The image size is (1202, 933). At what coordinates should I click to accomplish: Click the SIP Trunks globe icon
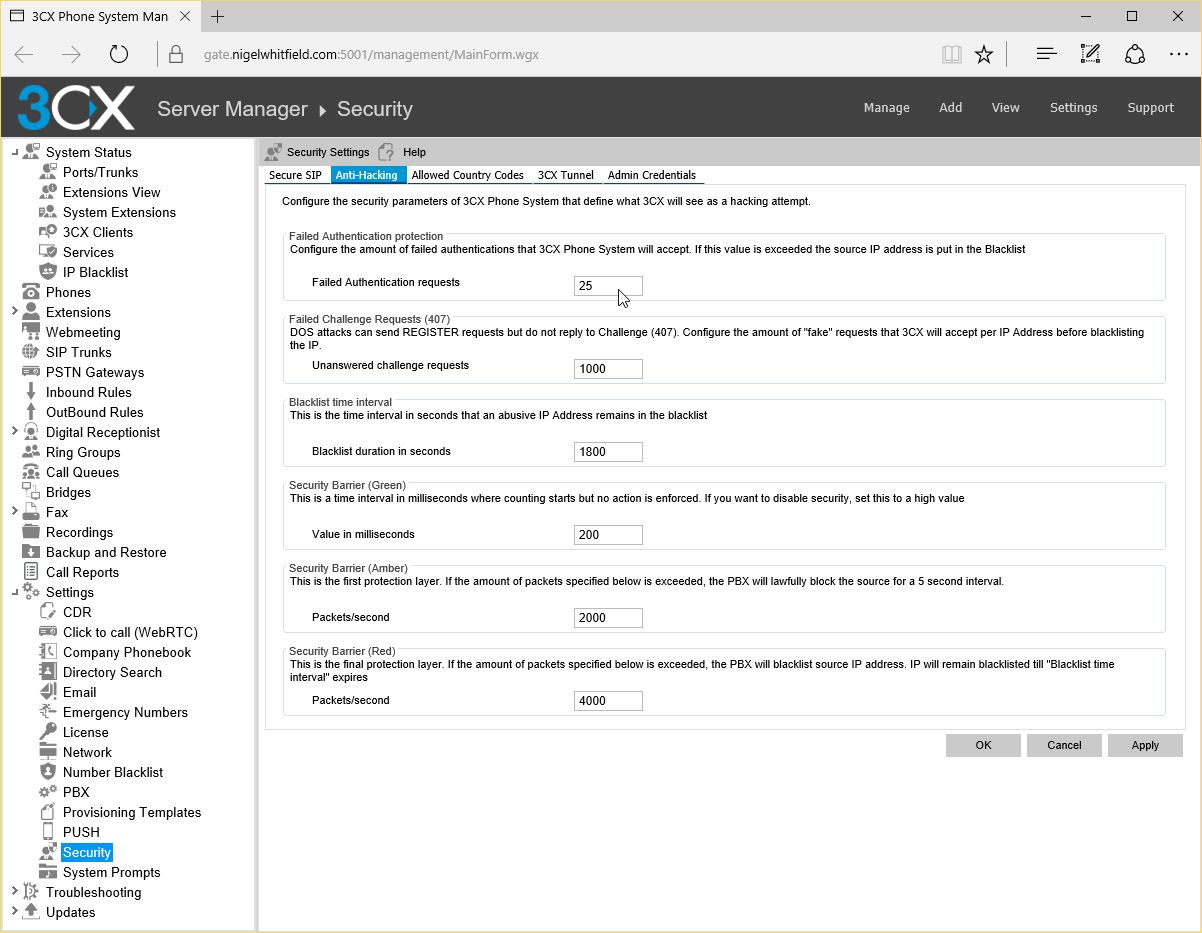pos(31,352)
